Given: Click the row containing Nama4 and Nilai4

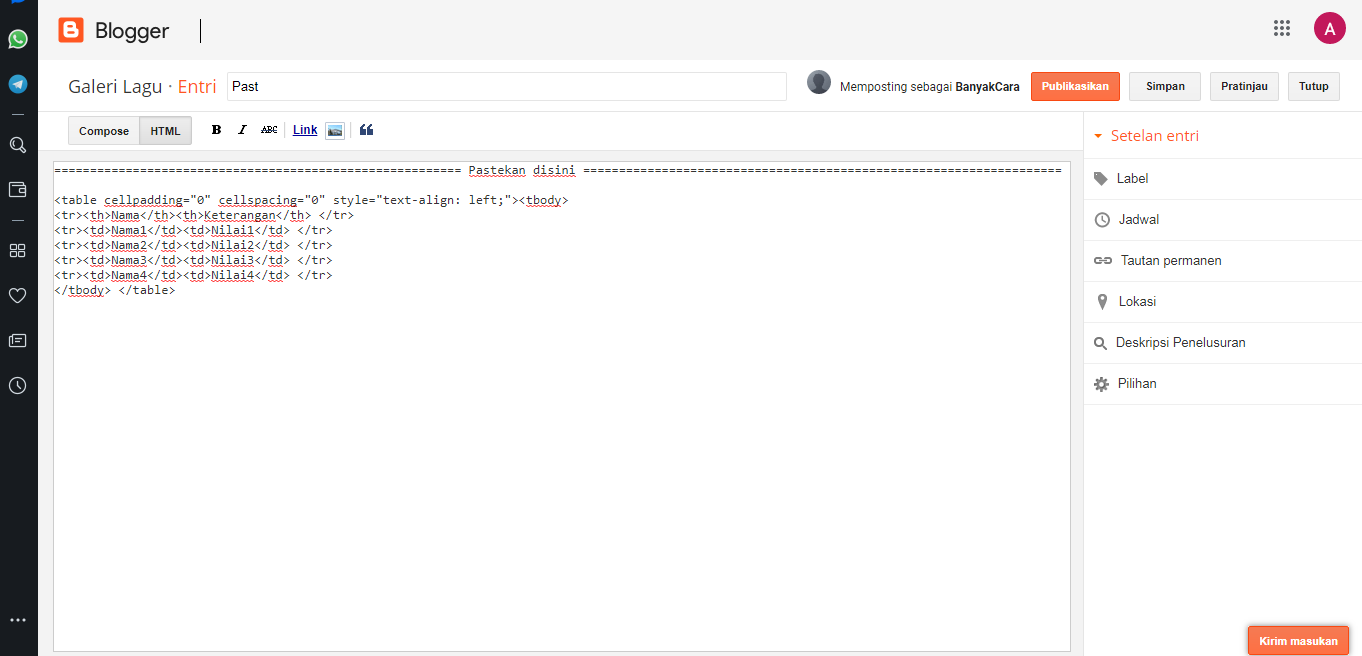Looking at the screenshot, I should tap(194, 275).
